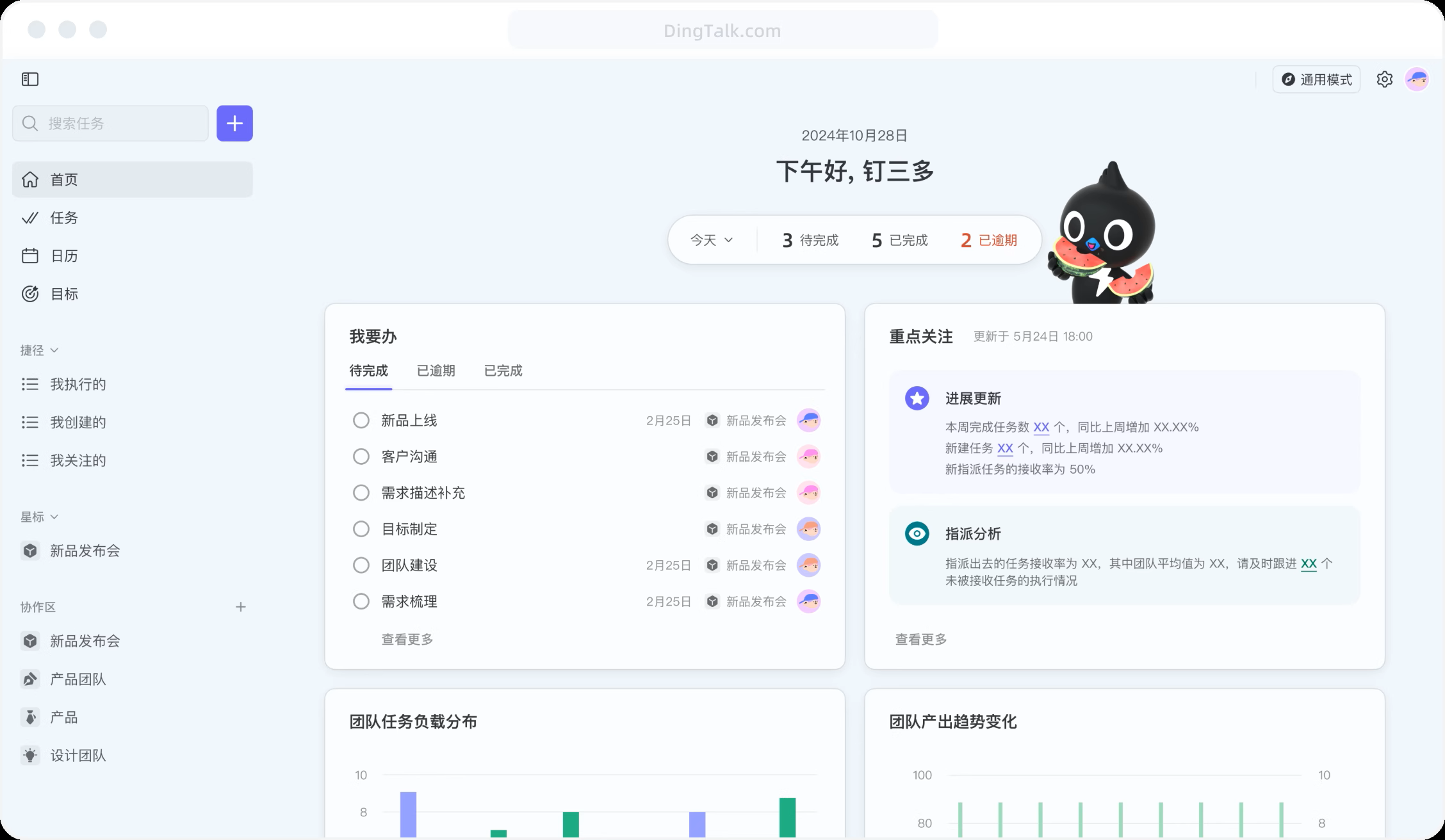Viewport: 1445px width, 840px height.
Task: Click the XX link in 新建任务 line
Action: click(1005, 448)
